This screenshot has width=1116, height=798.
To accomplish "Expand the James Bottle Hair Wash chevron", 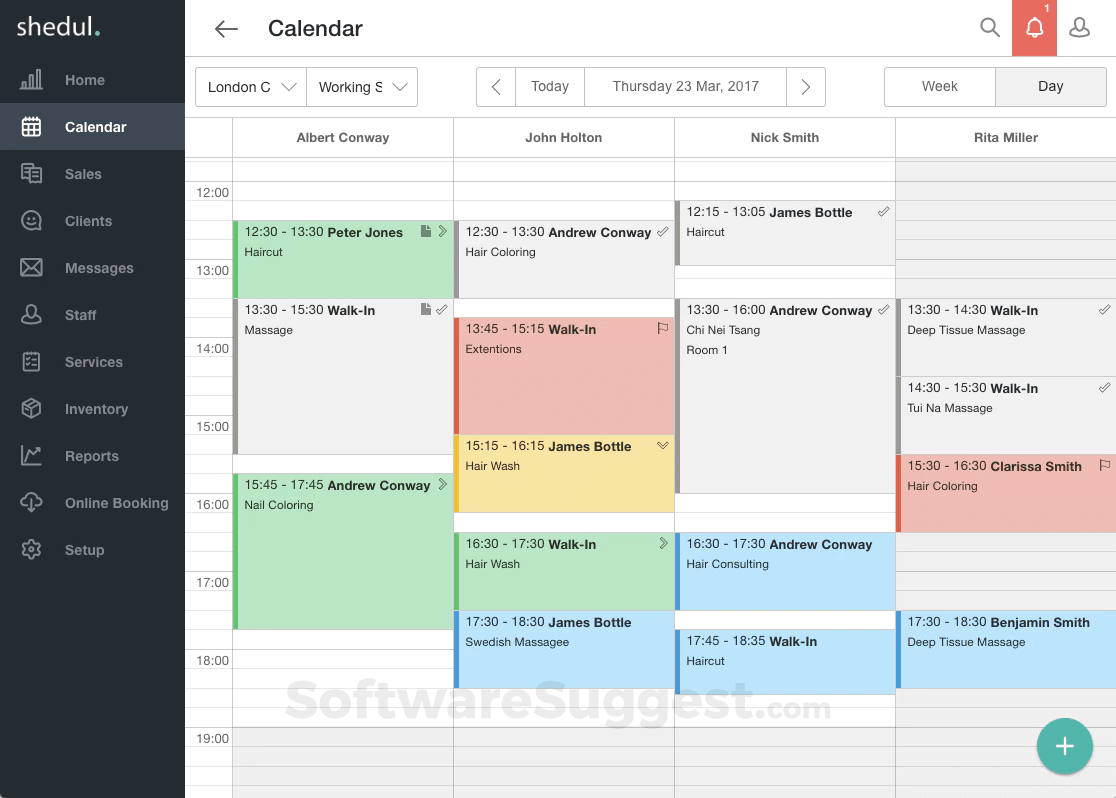I will click(x=662, y=446).
